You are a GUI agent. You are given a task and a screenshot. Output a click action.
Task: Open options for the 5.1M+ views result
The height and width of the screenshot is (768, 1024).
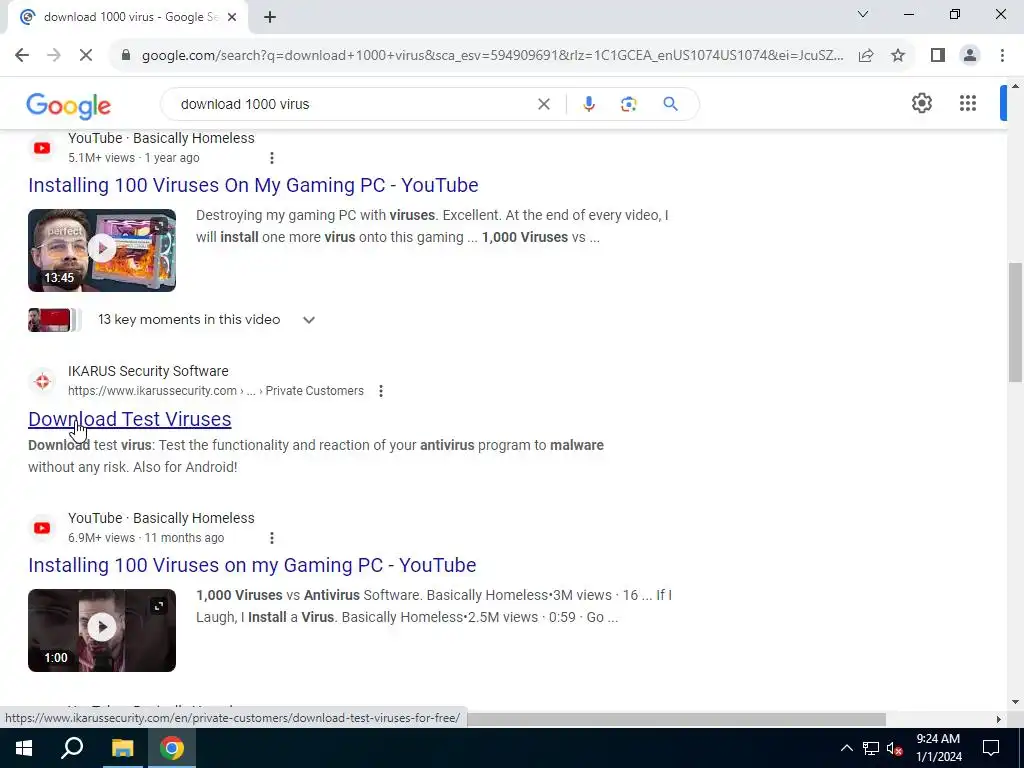tap(272, 158)
